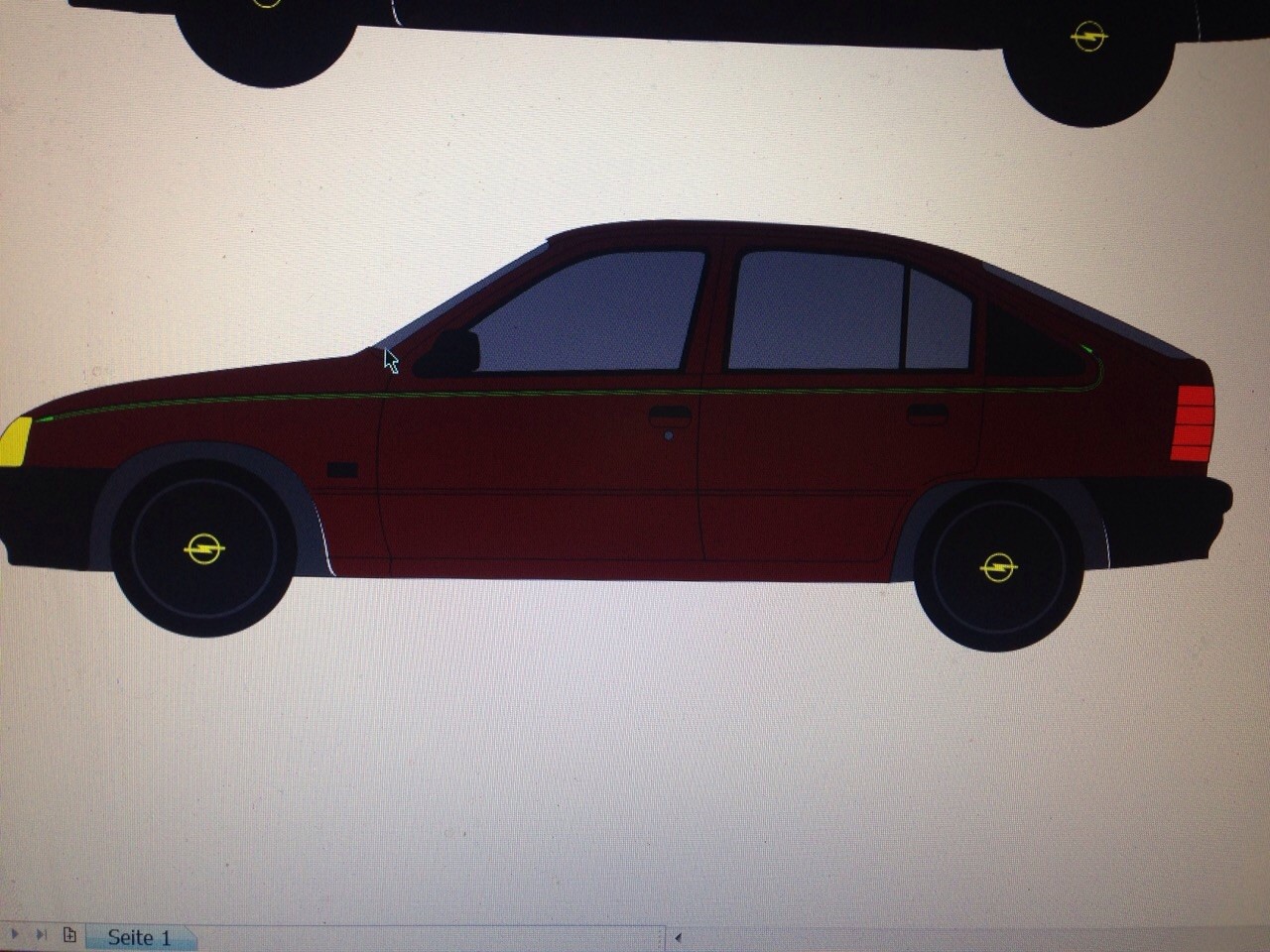The image size is (1270, 952).
Task: Click the black side mirror object
Action: [451, 353]
